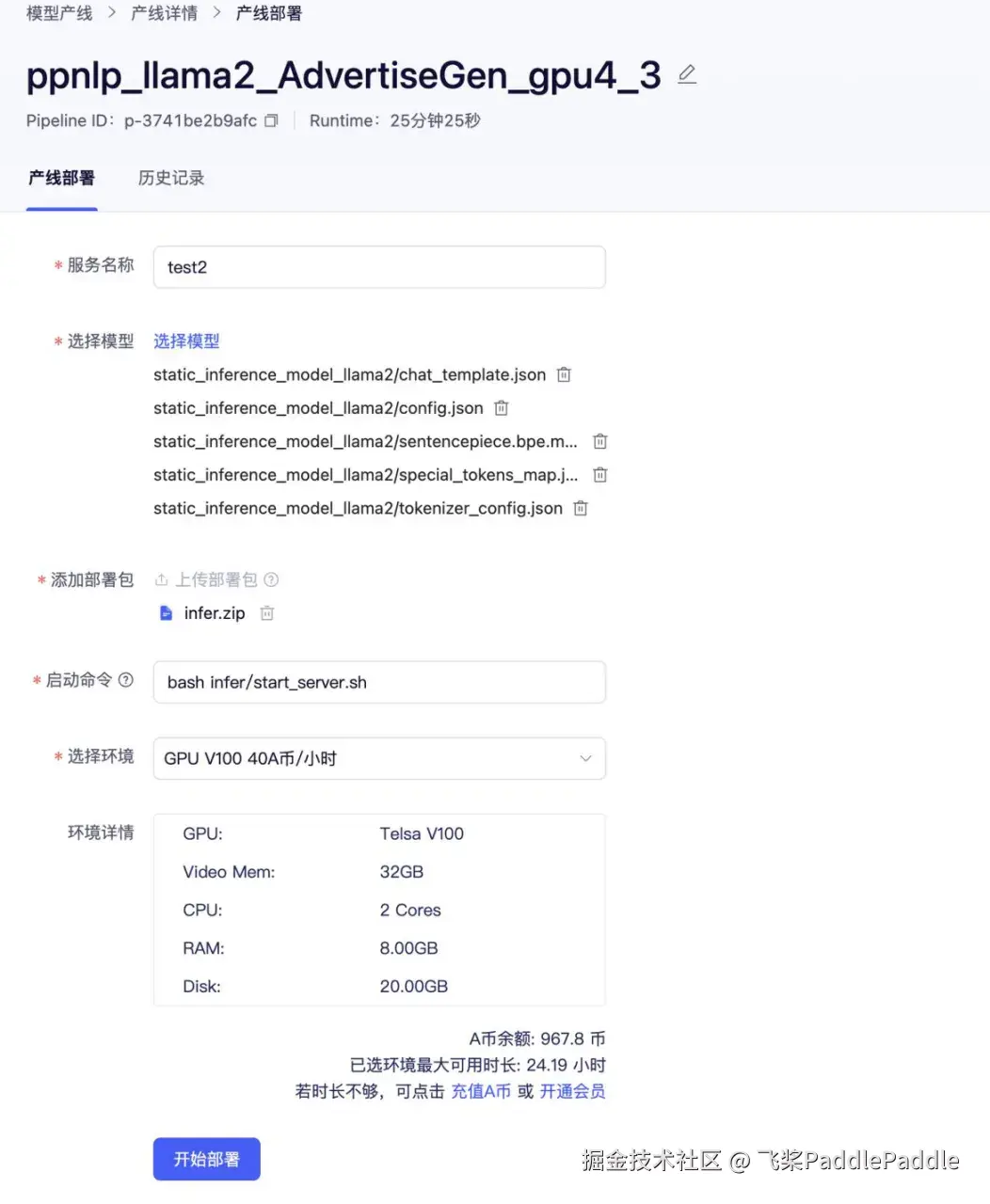Select the 产线部署 tab
The height and width of the screenshot is (1204, 990).
pyautogui.click(x=61, y=178)
